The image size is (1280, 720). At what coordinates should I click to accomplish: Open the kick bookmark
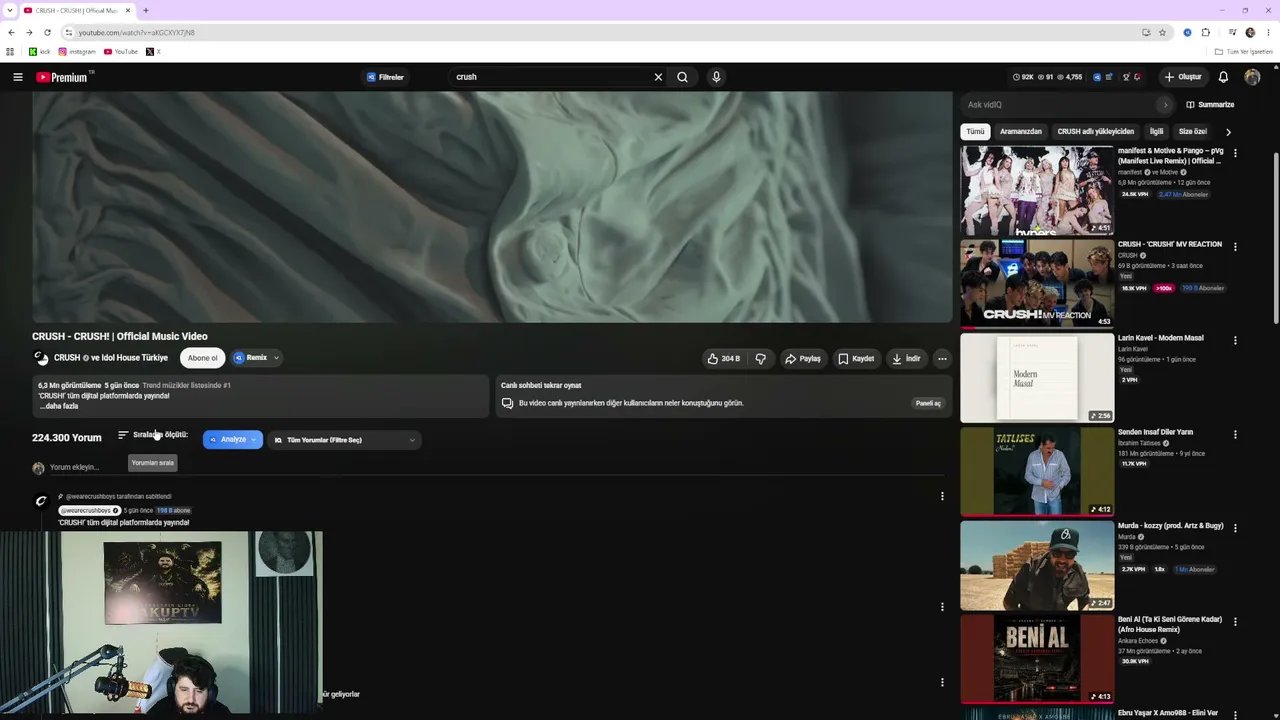(39, 52)
